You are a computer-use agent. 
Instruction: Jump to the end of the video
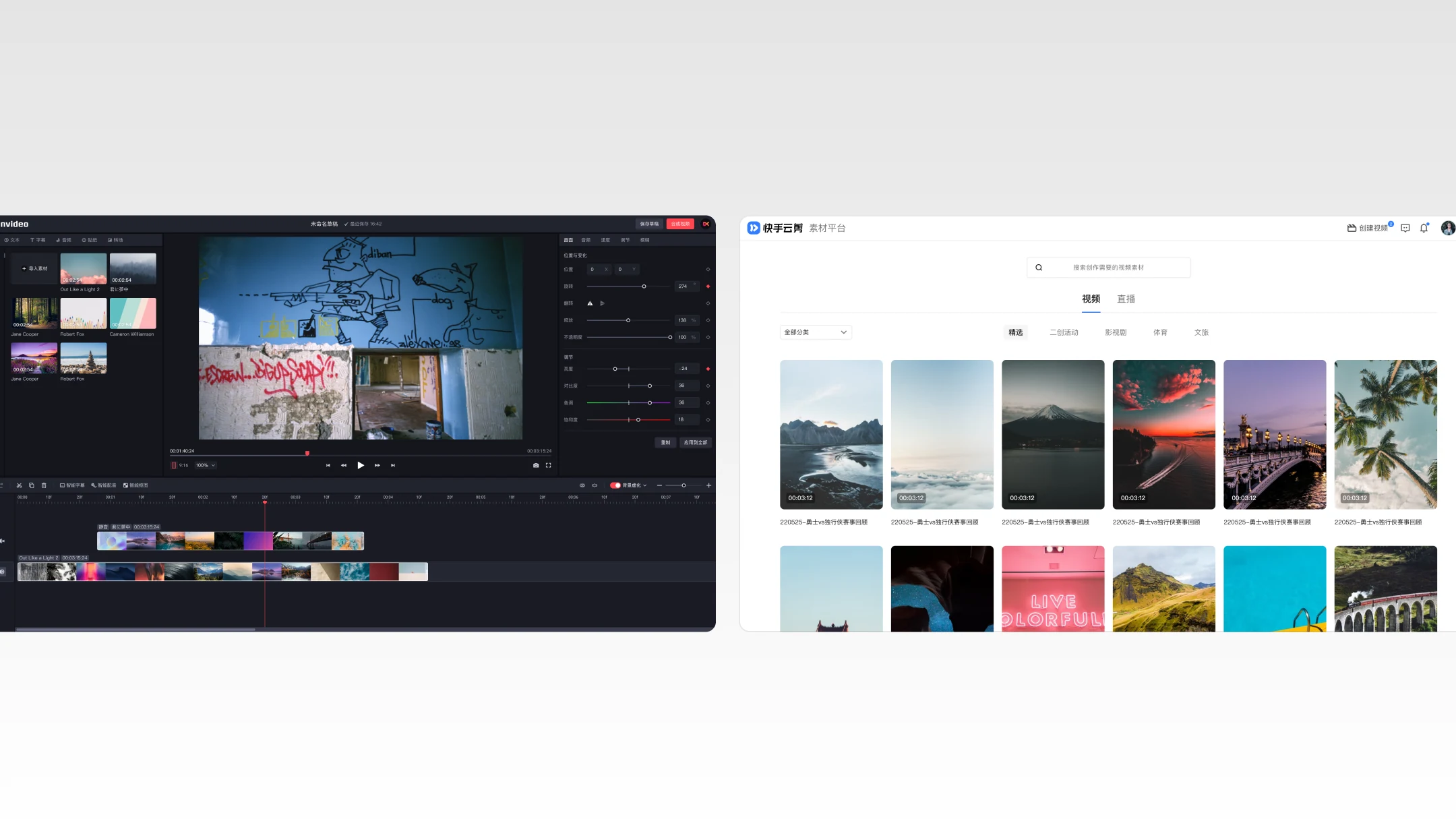coord(393,465)
